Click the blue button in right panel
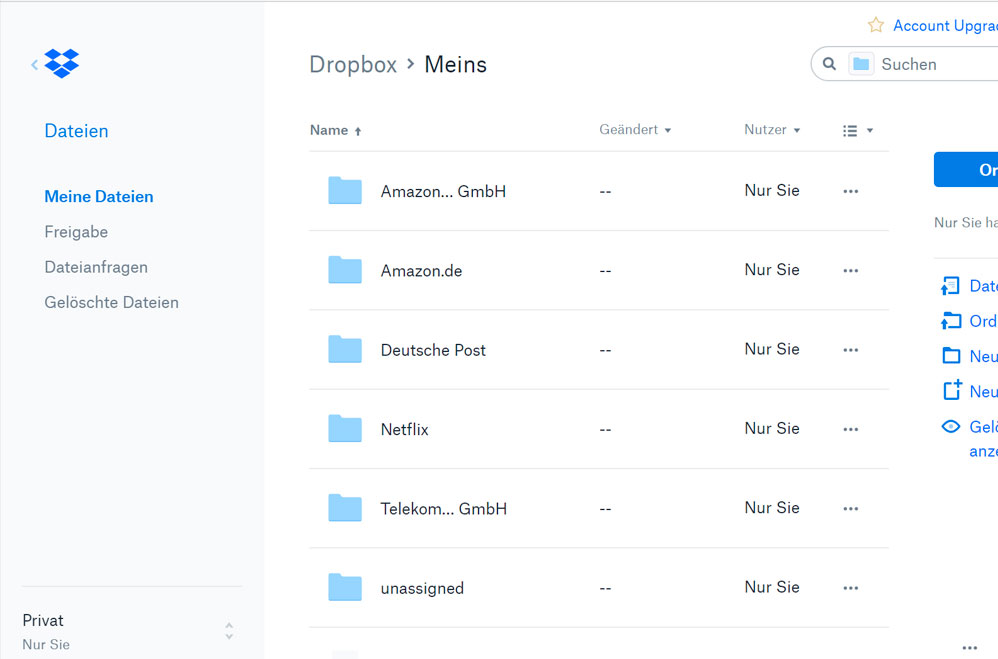The width and height of the screenshot is (998, 659). tap(966, 169)
